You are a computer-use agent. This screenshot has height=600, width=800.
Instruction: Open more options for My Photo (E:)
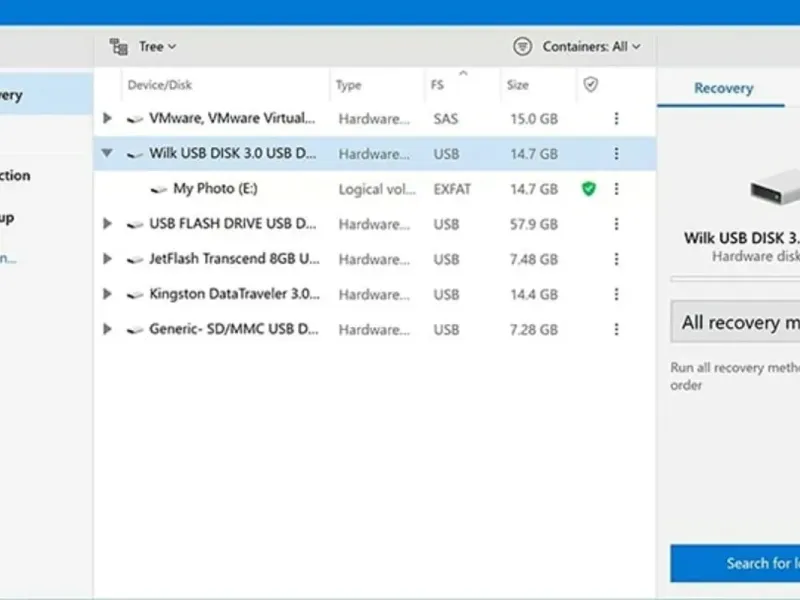[616, 189]
